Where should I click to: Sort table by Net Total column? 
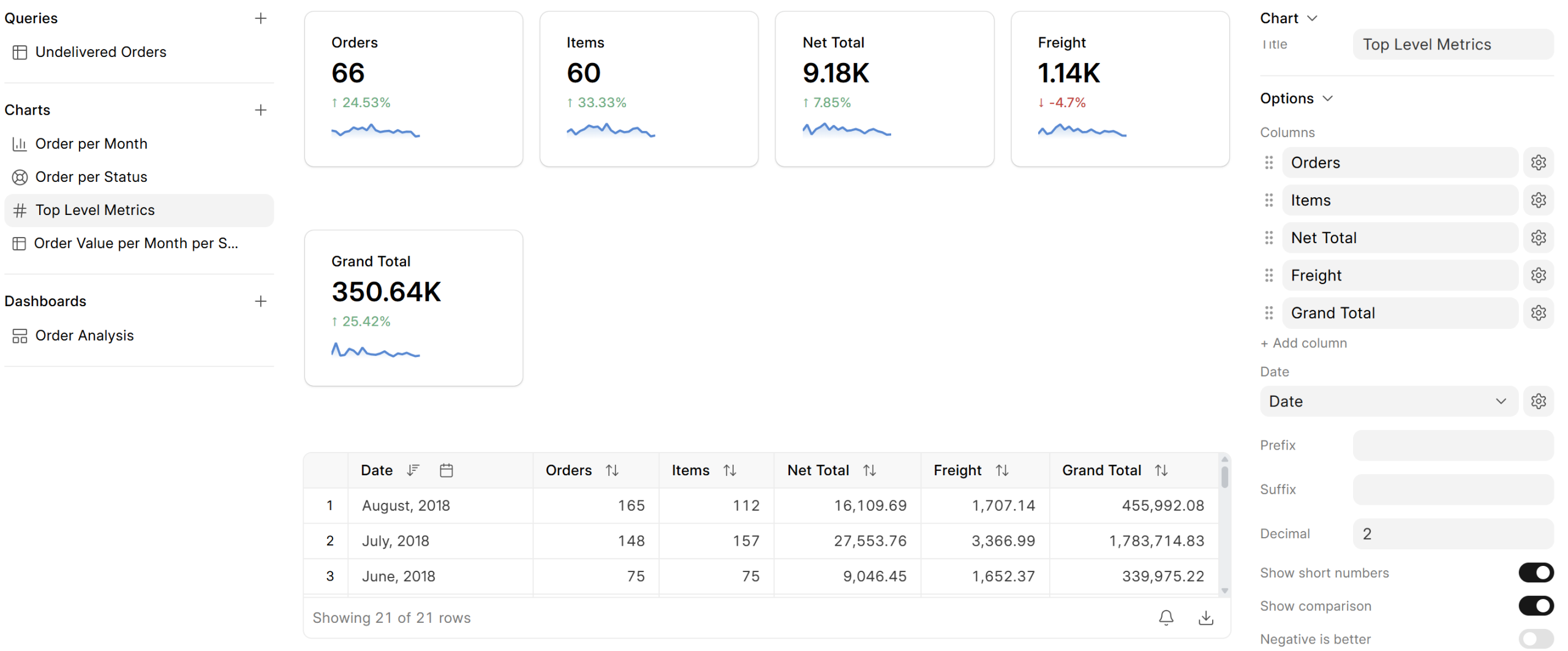point(869,470)
